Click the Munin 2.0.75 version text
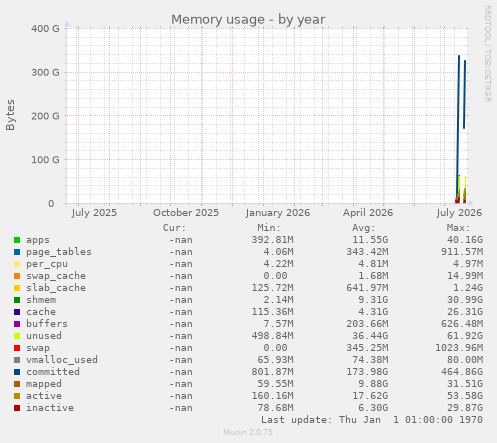 (248, 432)
